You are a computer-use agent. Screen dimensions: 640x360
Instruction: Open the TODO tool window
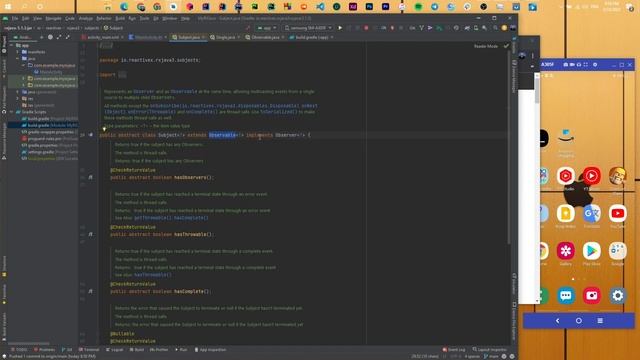pyautogui.click(x=19, y=350)
